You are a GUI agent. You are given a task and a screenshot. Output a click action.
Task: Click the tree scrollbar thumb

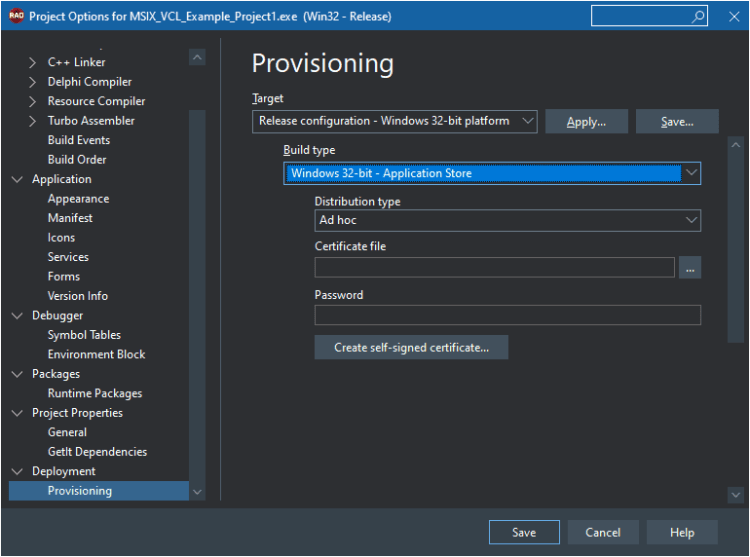coord(197,296)
